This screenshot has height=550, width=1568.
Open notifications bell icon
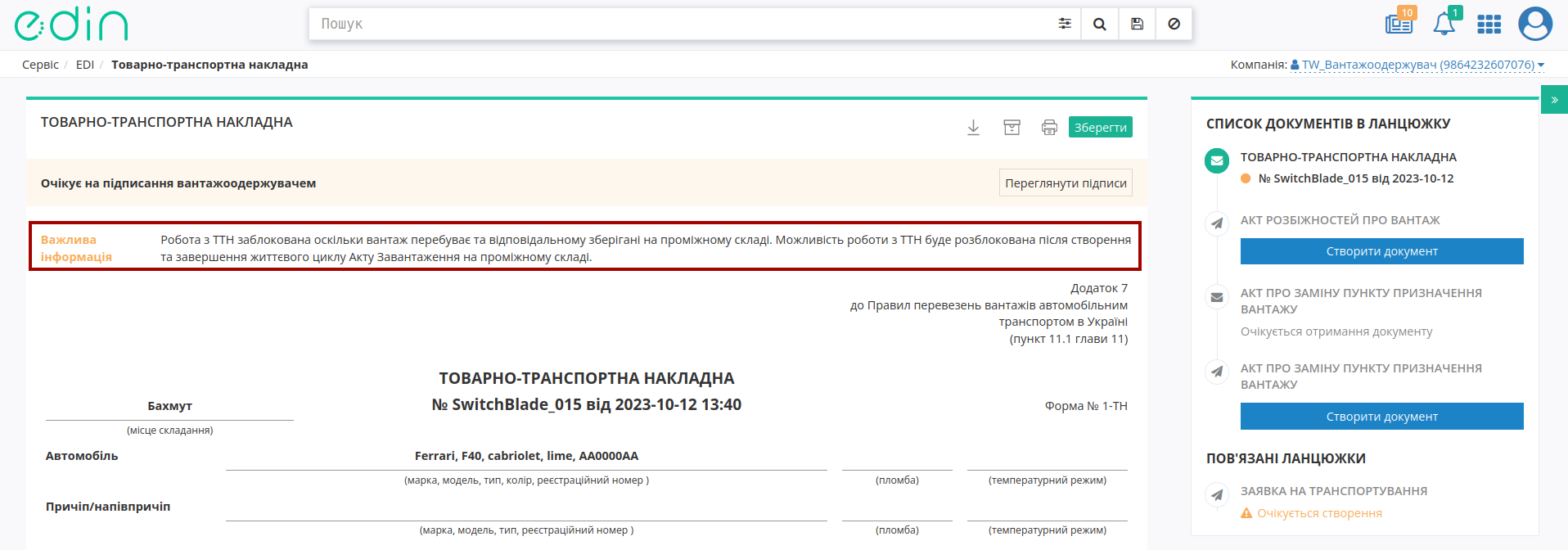(x=1444, y=23)
